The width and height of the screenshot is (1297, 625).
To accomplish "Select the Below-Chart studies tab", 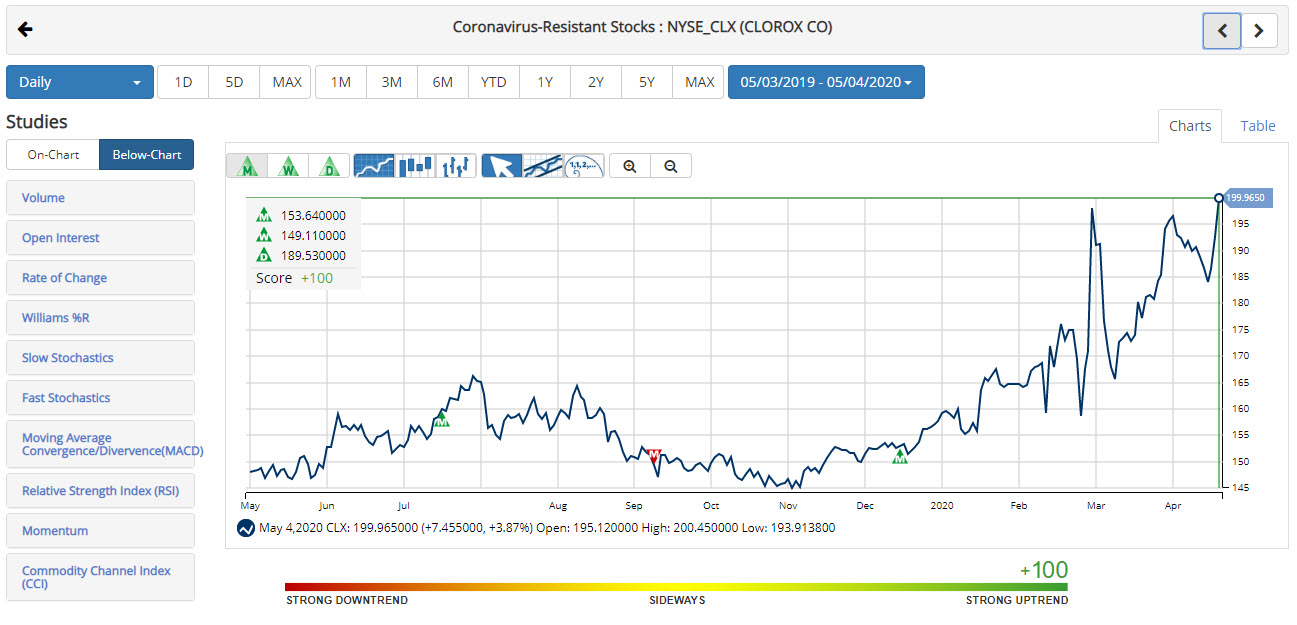I will pyautogui.click(x=147, y=155).
